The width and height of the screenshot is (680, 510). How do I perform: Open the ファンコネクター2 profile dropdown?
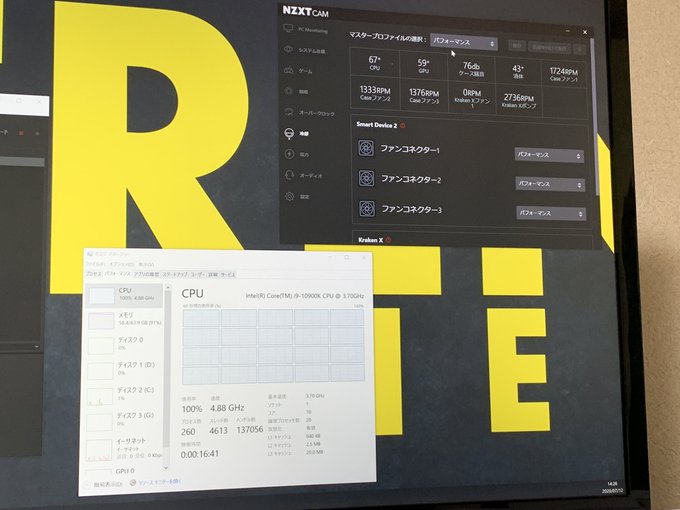550,184
